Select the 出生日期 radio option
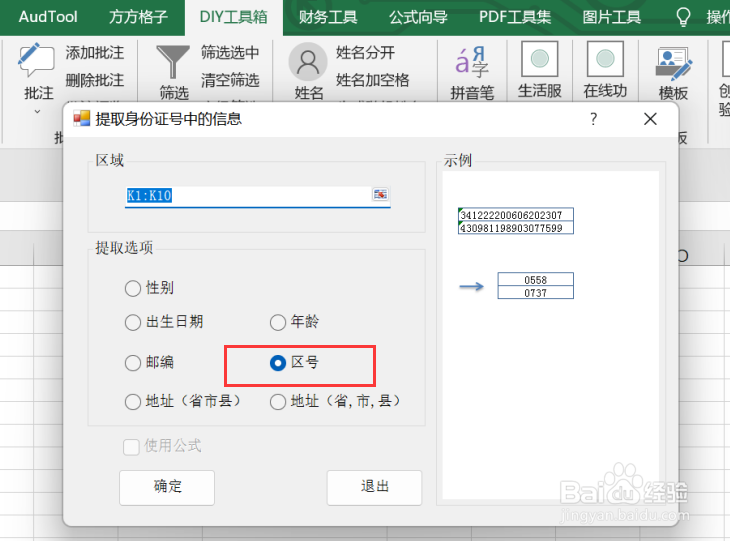The width and height of the screenshot is (730, 541). pos(133,322)
